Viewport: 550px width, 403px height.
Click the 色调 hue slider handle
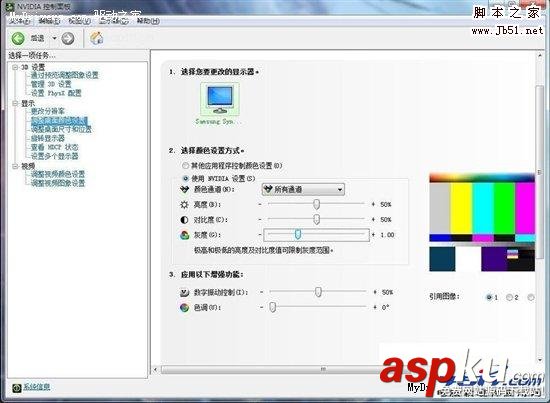[273, 307]
